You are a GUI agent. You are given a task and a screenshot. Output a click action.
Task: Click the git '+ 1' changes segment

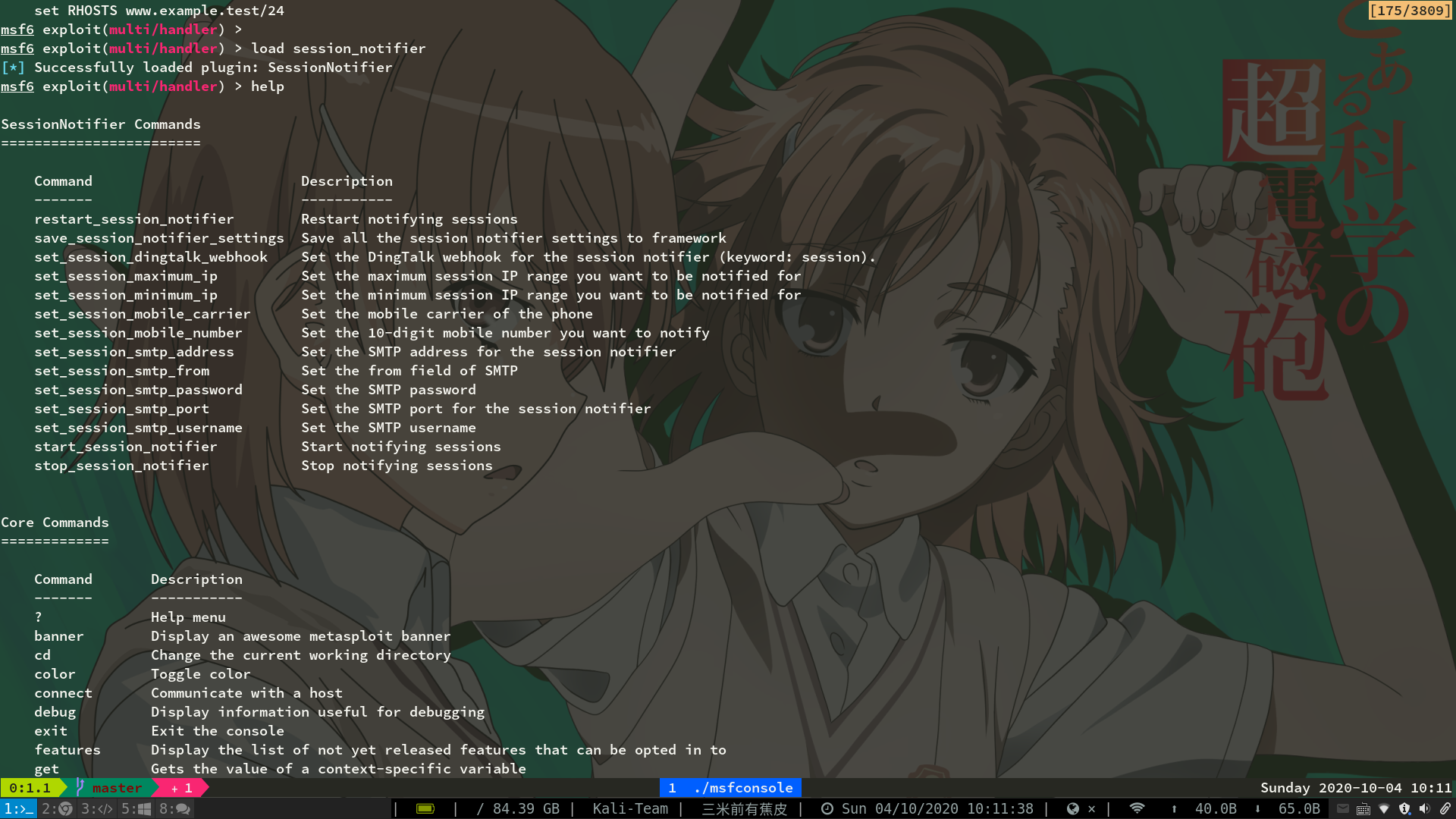(182, 788)
